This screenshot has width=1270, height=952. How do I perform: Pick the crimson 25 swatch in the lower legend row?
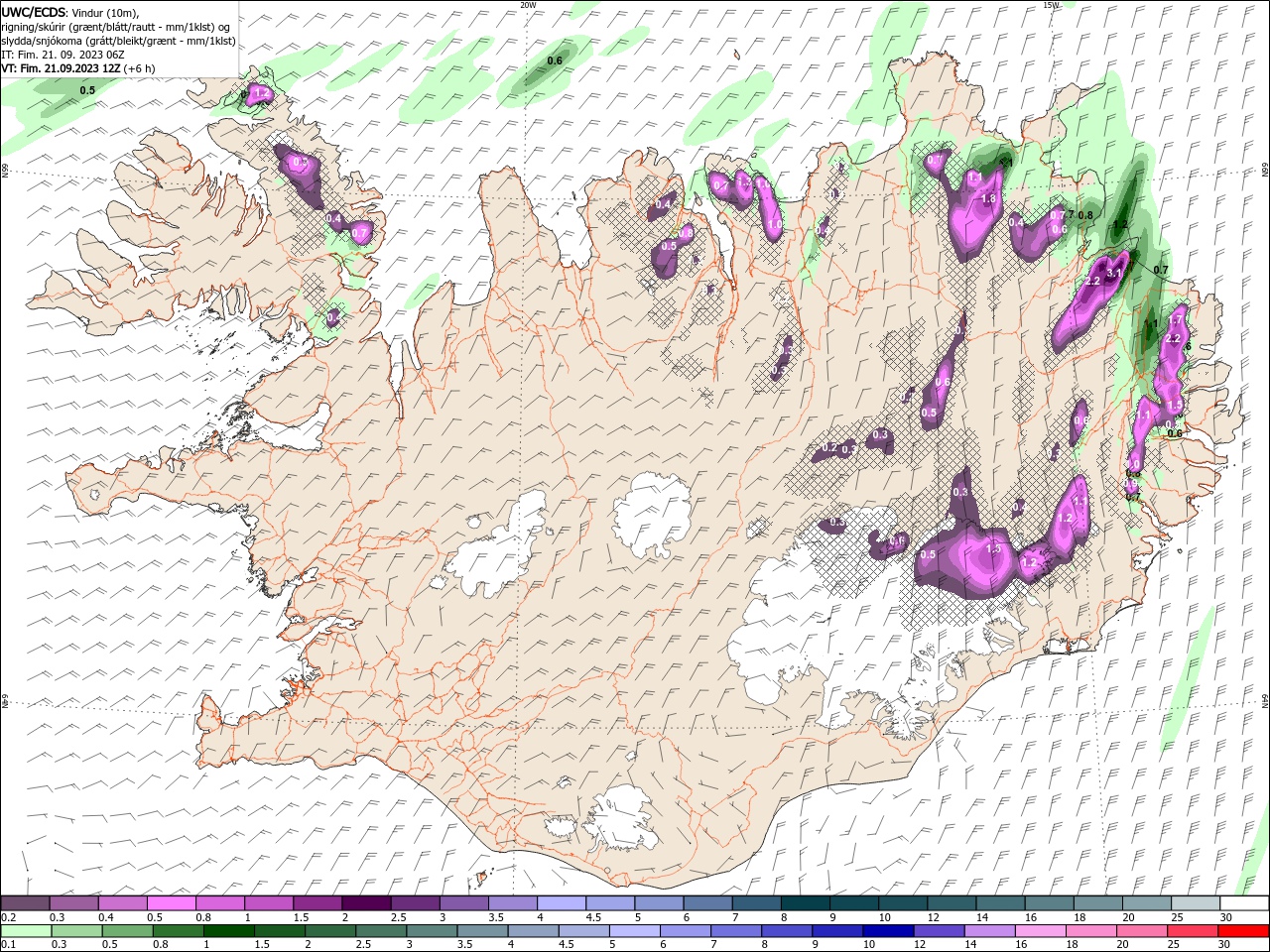click(x=1193, y=931)
